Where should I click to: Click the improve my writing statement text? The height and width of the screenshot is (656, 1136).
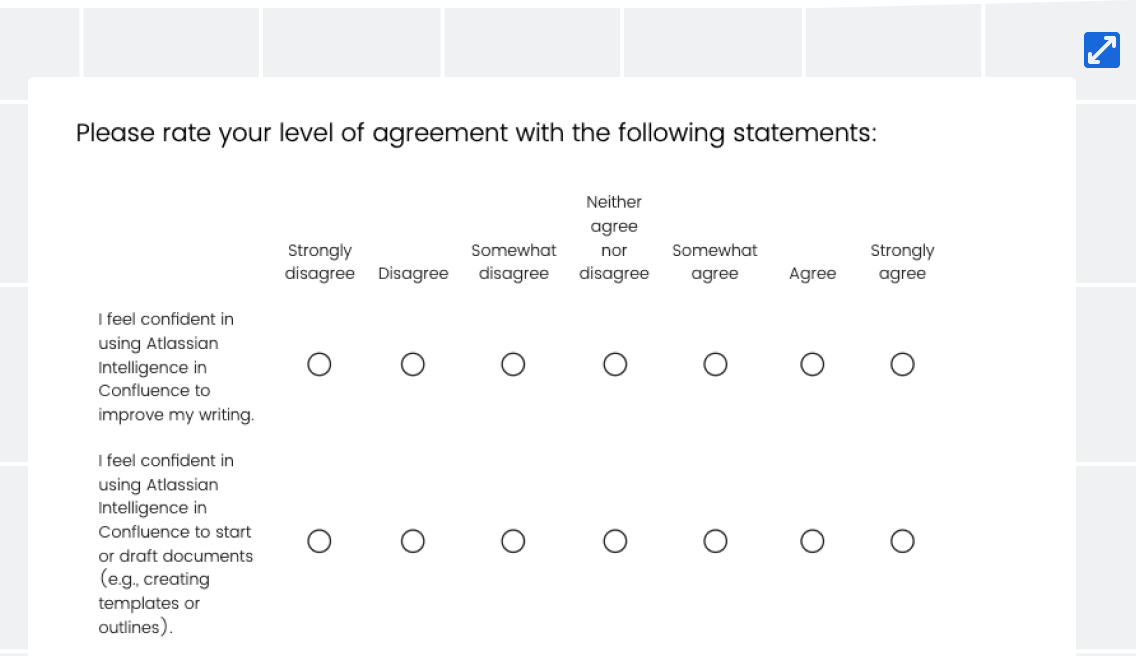pos(176,367)
